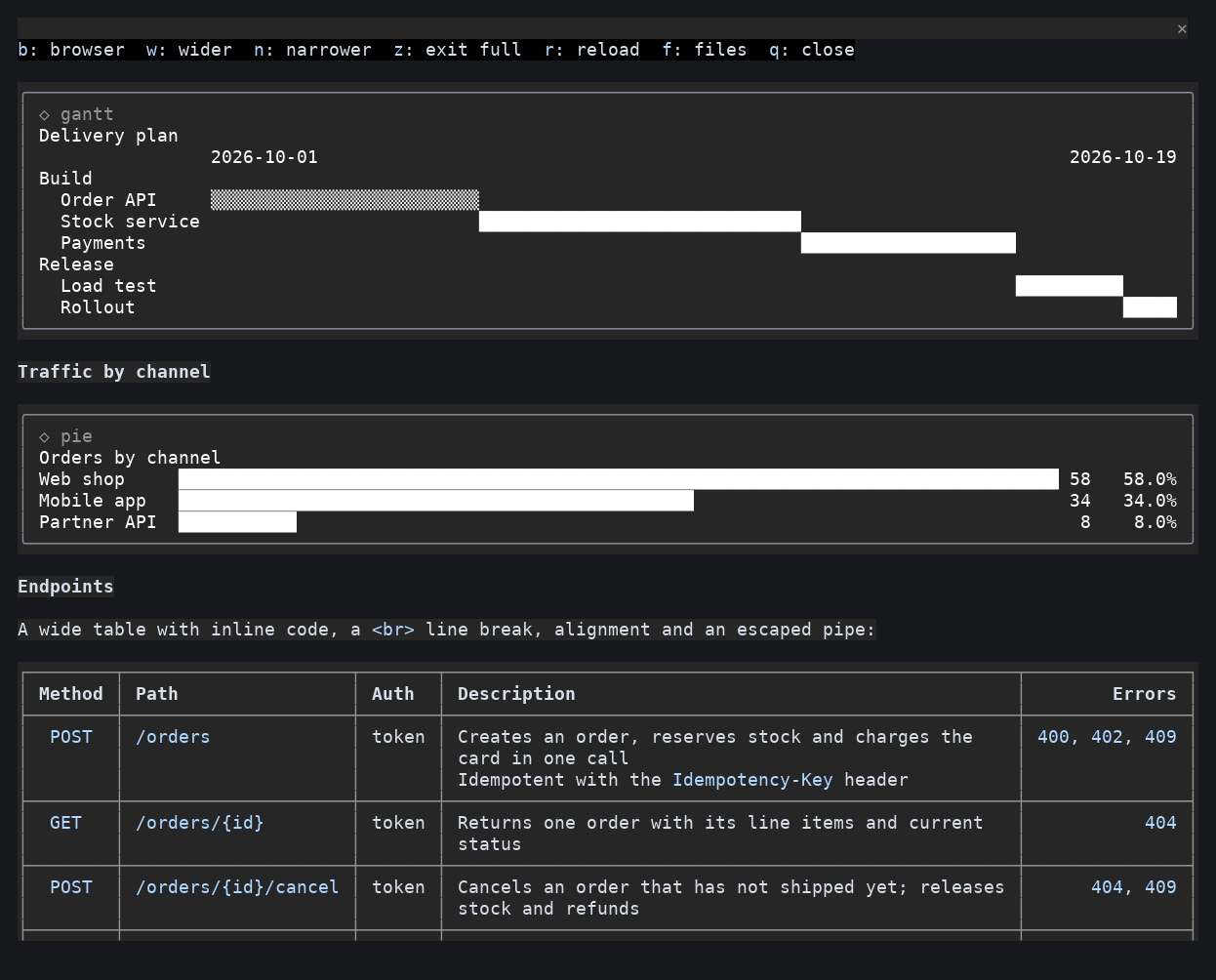The width and height of the screenshot is (1216, 980).
Task: Click the '404' errors cell of GET row
Action: click(x=1160, y=823)
